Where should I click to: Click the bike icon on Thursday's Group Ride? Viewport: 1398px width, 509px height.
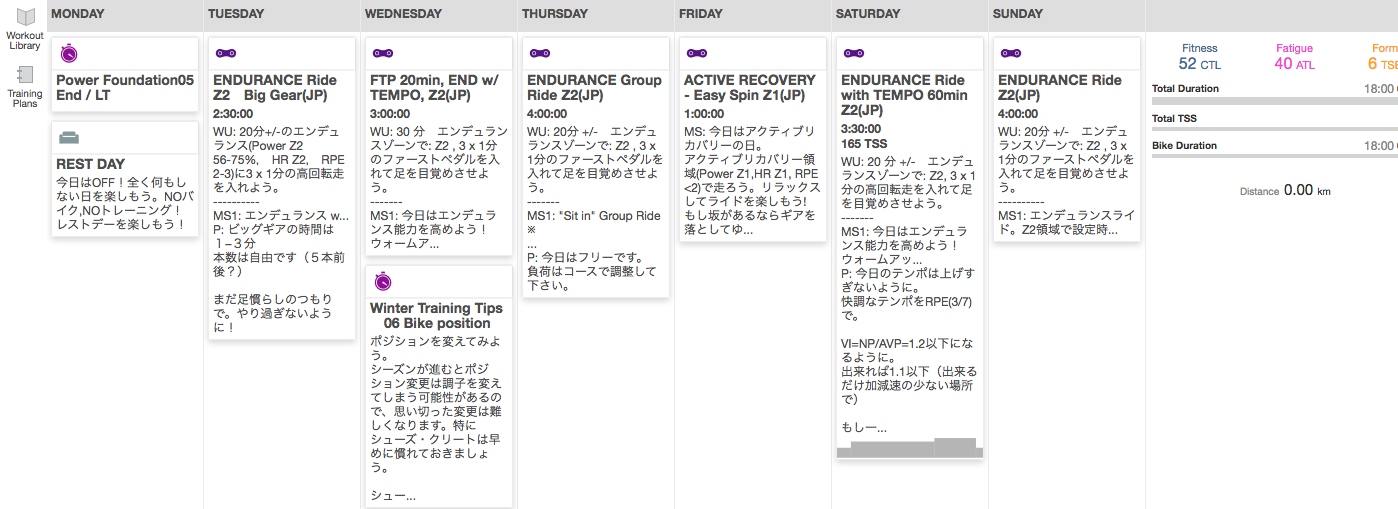[x=539, y=53]
